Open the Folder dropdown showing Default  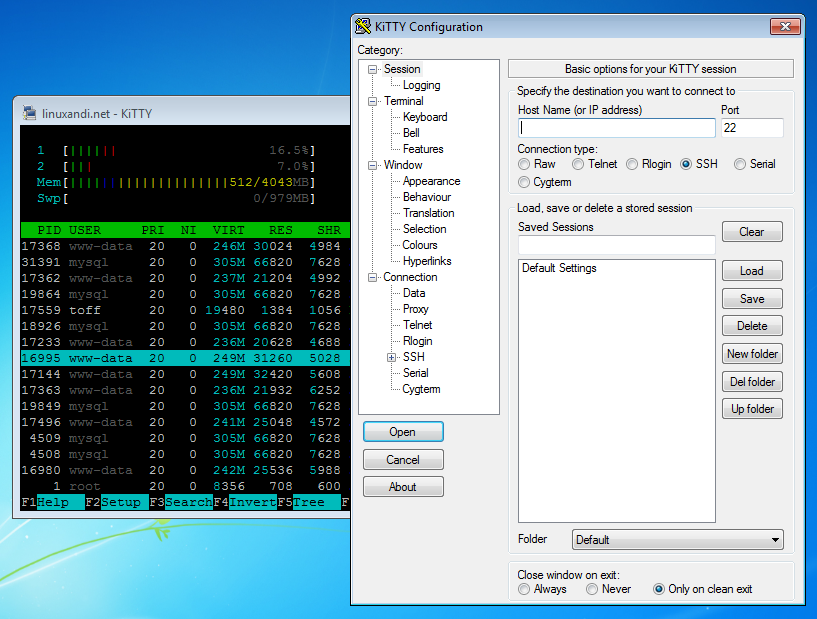pyautogui.click(x=676, y=539)
